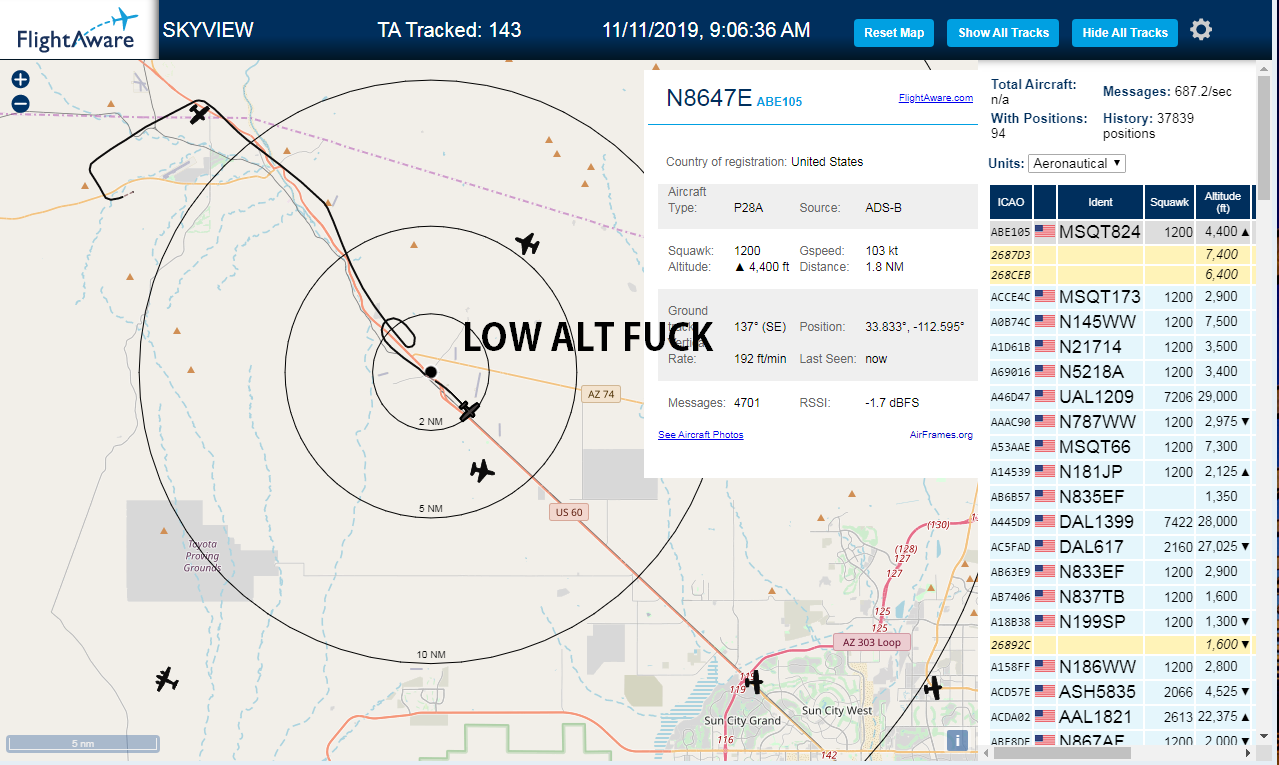1279x765 pixels.
Task: Select the N787WW aircraft row
Action: (x=1120, y=422)
